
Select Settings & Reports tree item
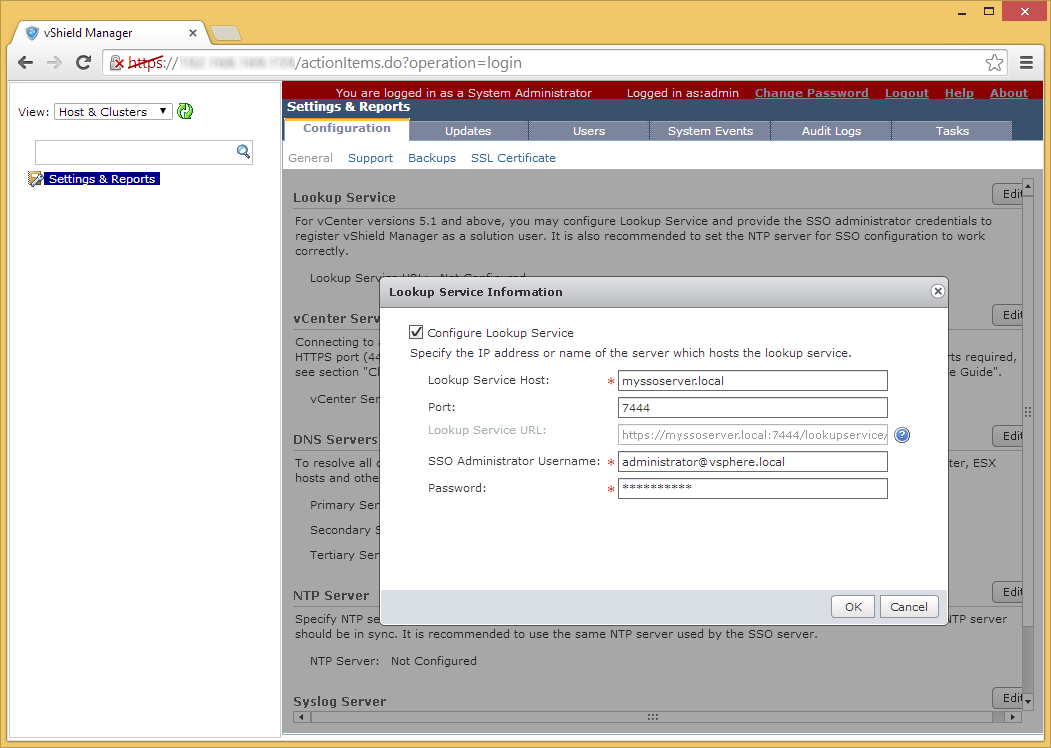pyautogui.click(x=101, y=179)
